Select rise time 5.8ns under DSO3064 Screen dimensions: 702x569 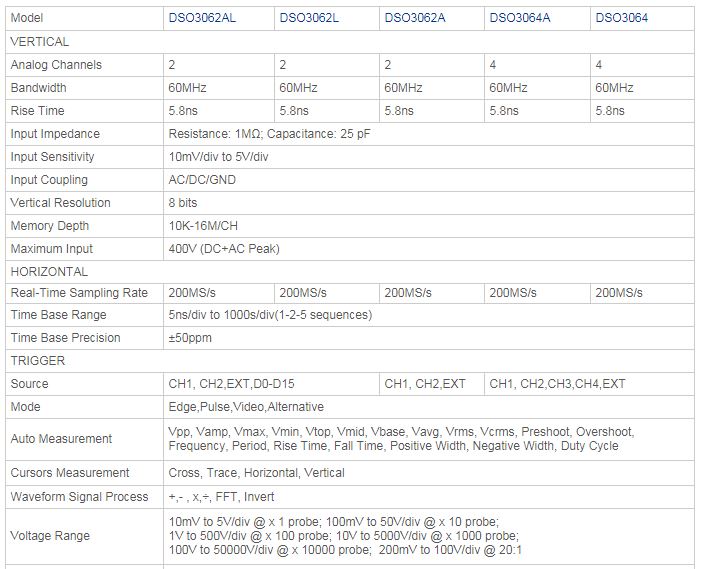click(609, 111)
